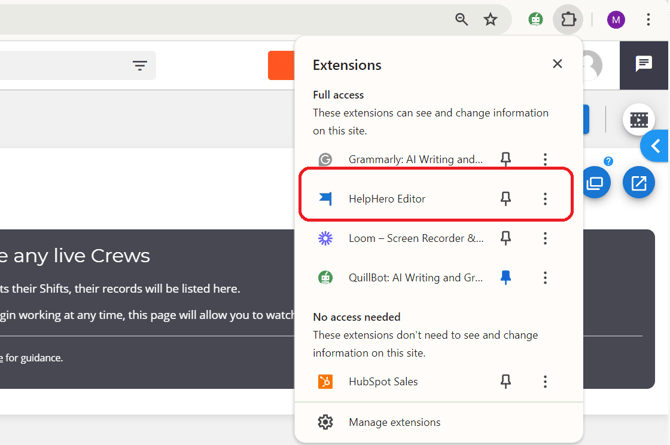This screenshot has width=670, height=445.
Task: Open the Chrome profile avatar
Action: [616, 20]
